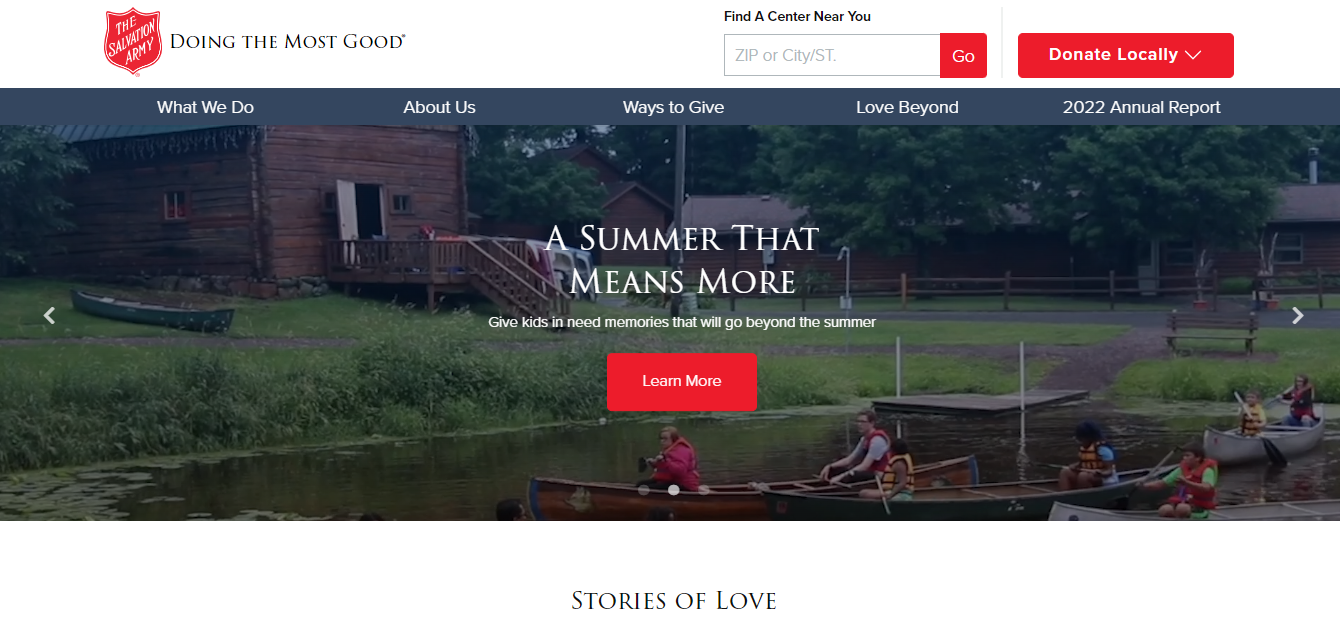
Task: Click the Go search button
Action: pos(963,56)
